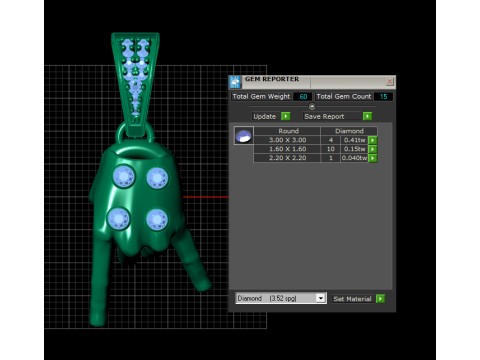Click the green arrow next to Save Report

coord(367,116)
